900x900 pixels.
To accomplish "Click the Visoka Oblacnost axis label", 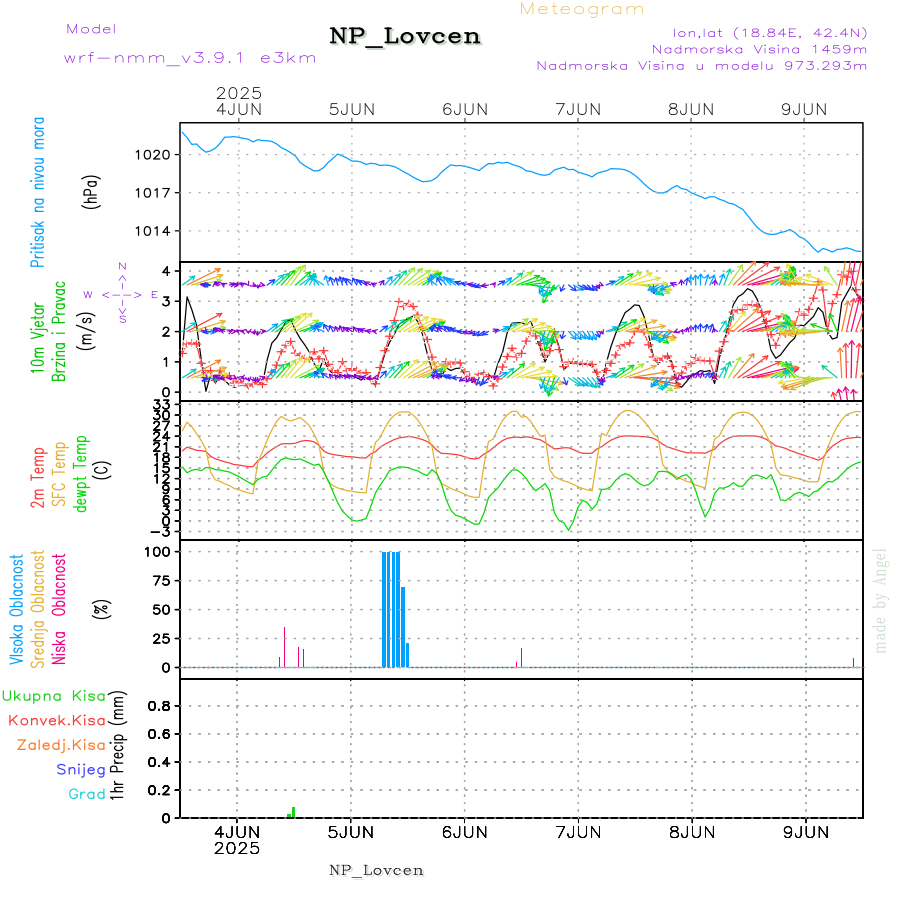I will coord(17,607).
